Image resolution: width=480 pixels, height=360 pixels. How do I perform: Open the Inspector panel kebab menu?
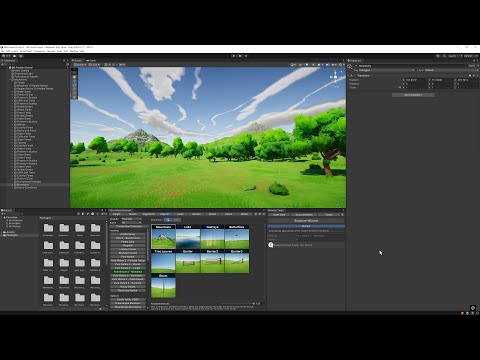tap(477, 61)
